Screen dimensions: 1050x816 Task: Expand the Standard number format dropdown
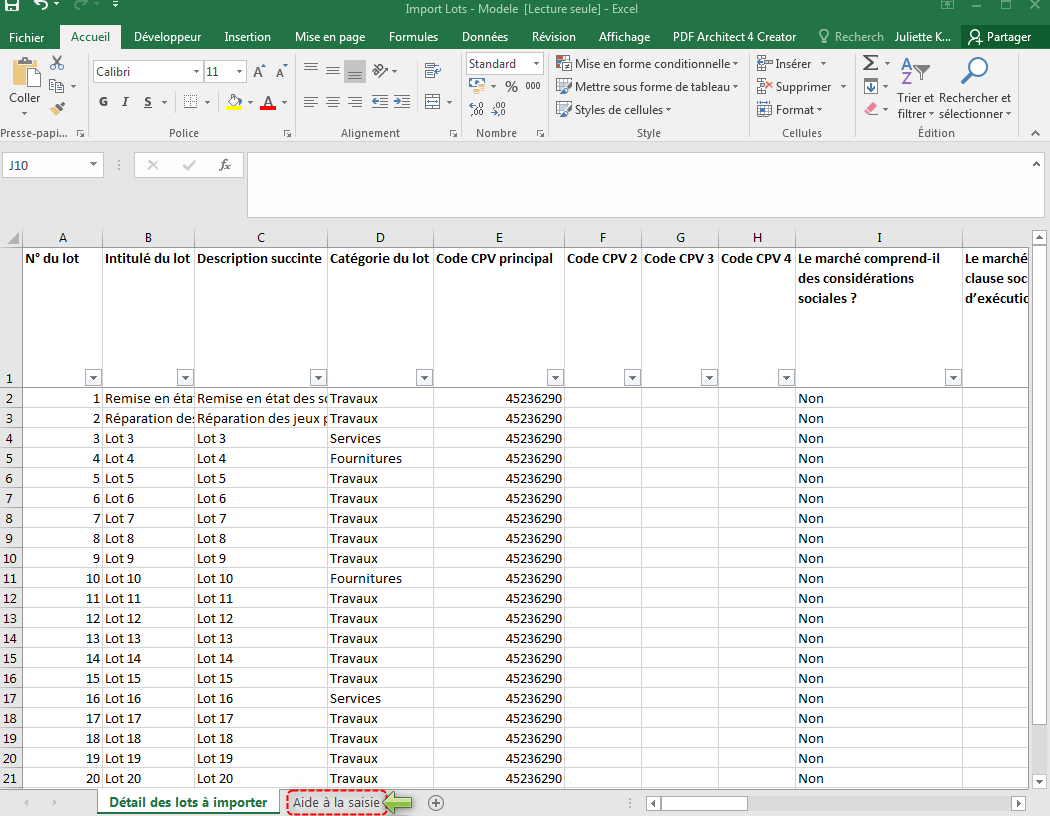pos(536,64)
